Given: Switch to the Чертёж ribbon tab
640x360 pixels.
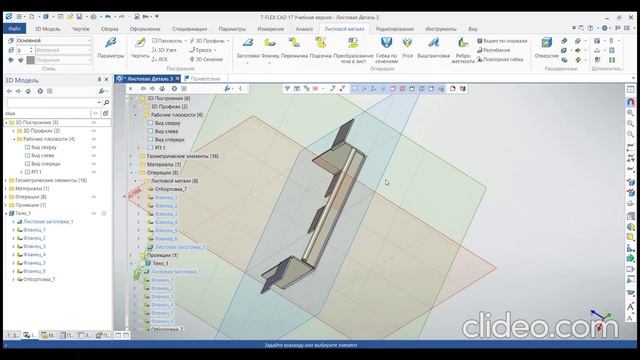Looking at the screenshot, I should tap(80, 29).
